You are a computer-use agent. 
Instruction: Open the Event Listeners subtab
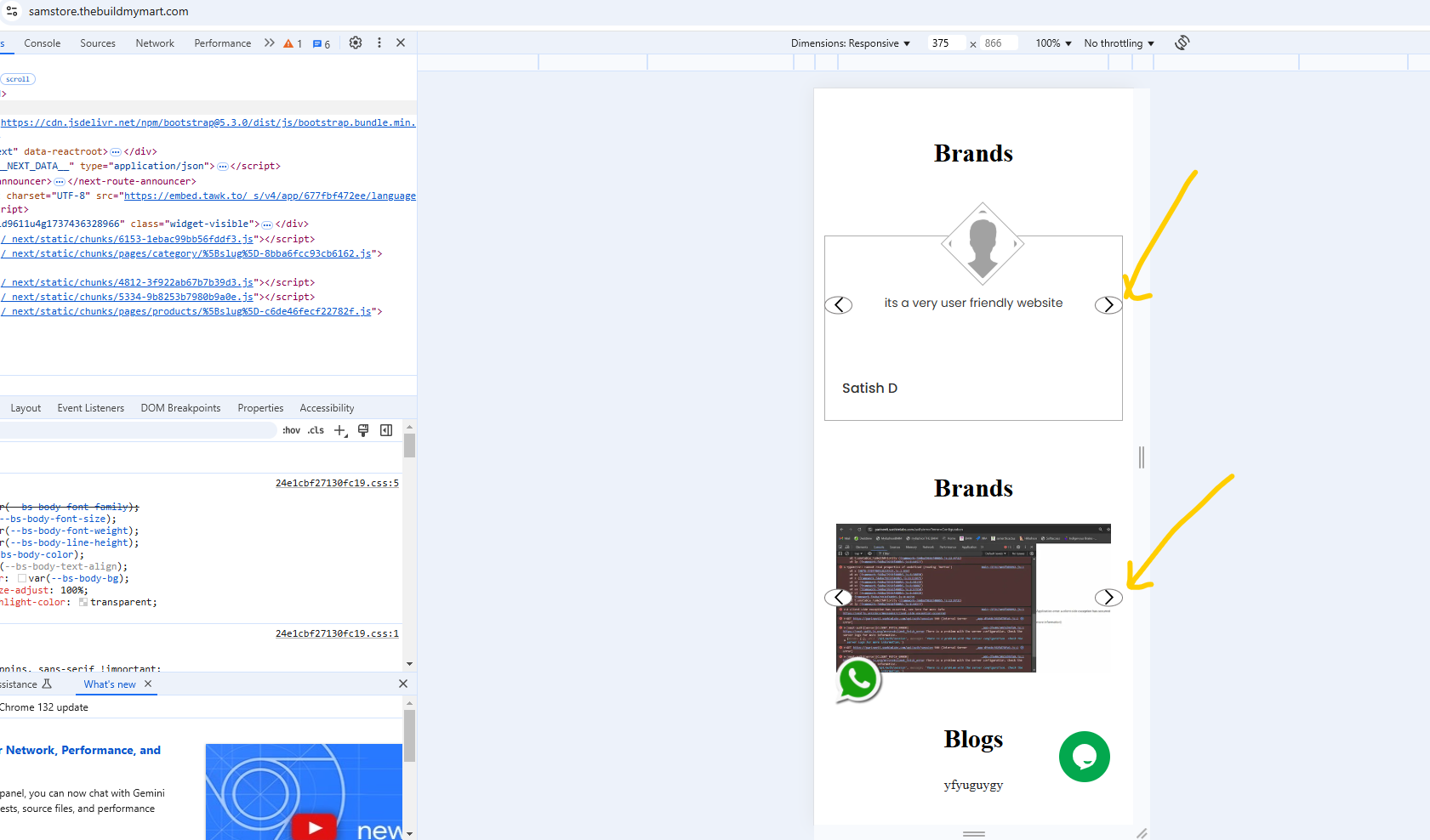tap(91, 408)
